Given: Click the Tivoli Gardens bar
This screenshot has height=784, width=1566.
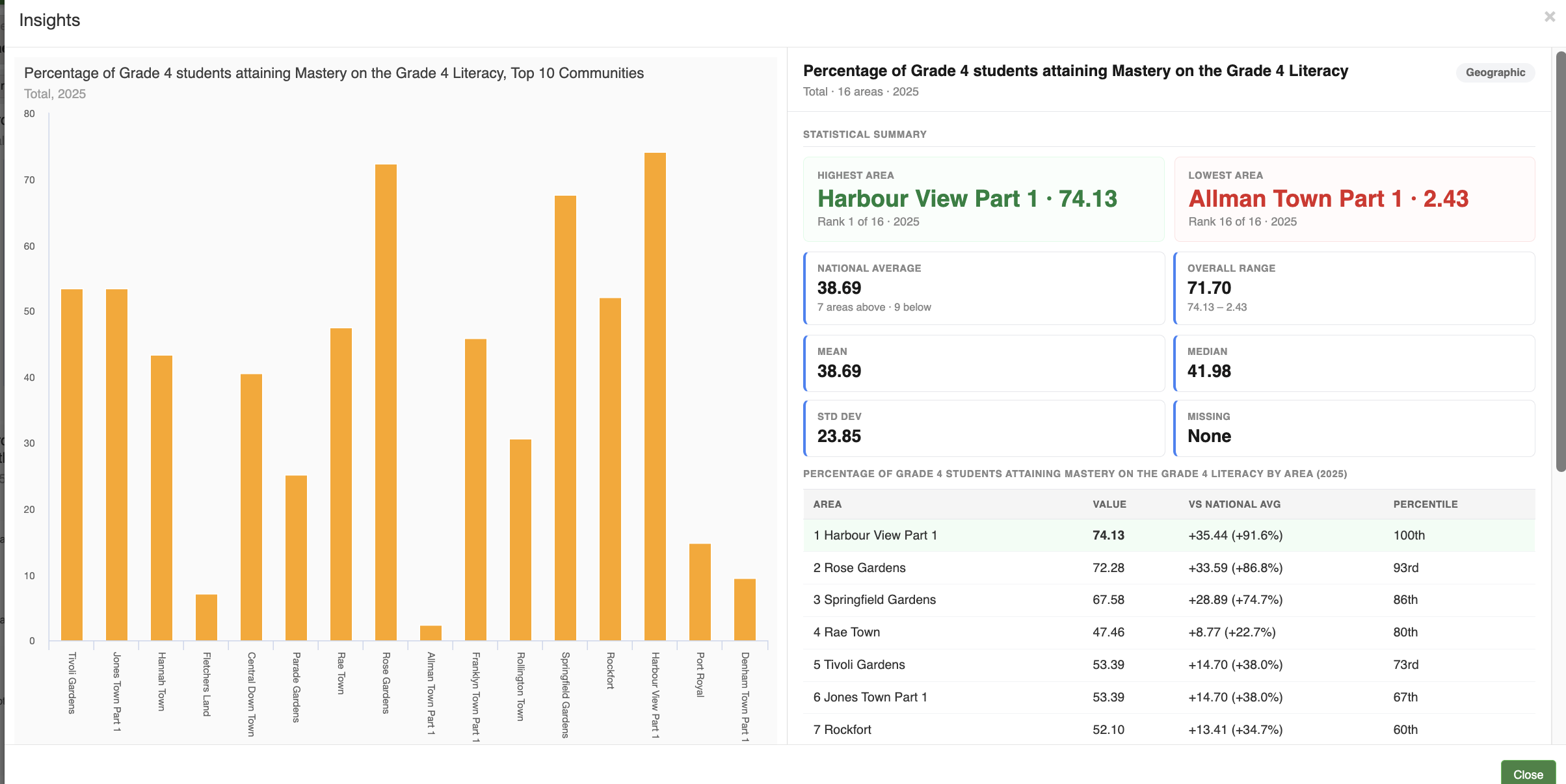Looking at the screenshot, I should click(x=72, y=465).
